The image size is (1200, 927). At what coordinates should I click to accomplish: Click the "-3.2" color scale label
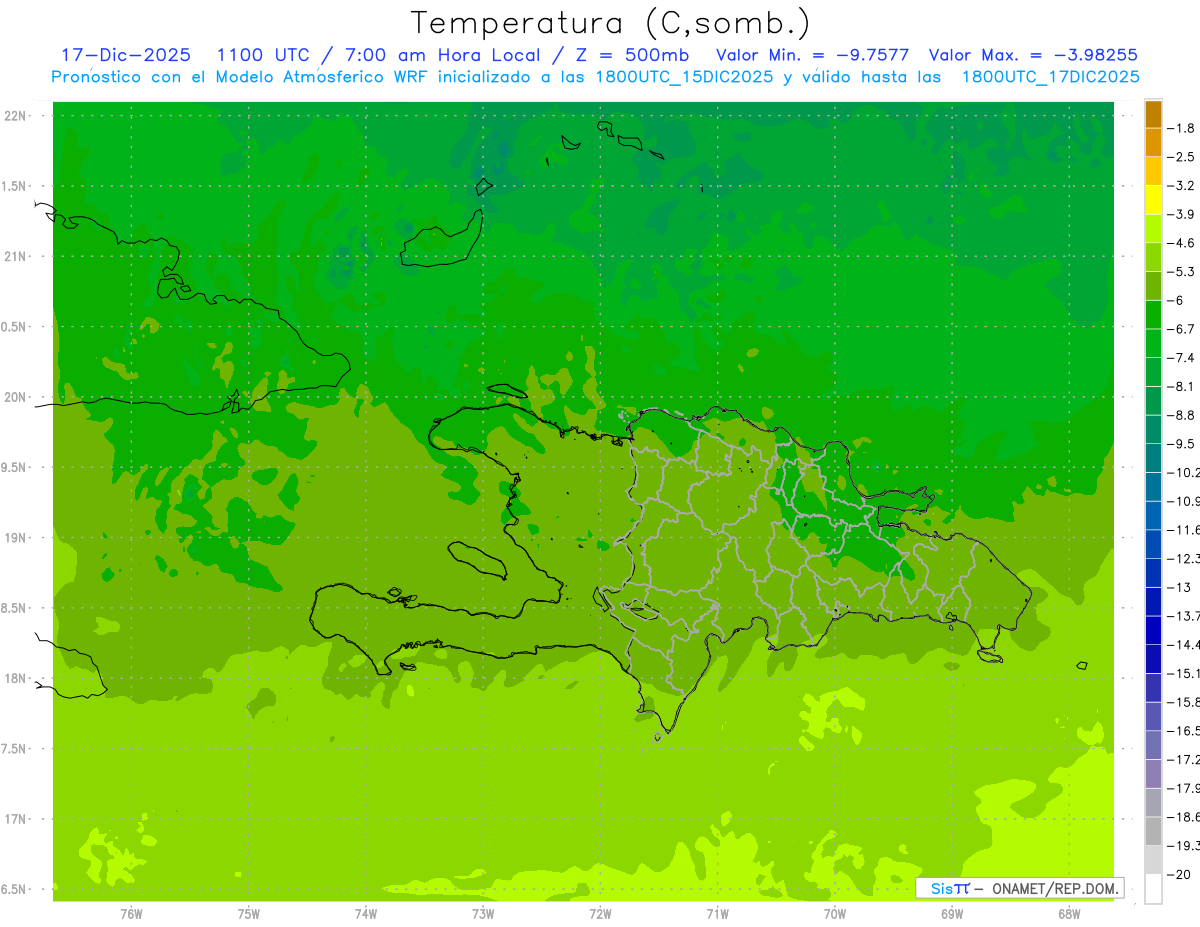click(1182, 186)
